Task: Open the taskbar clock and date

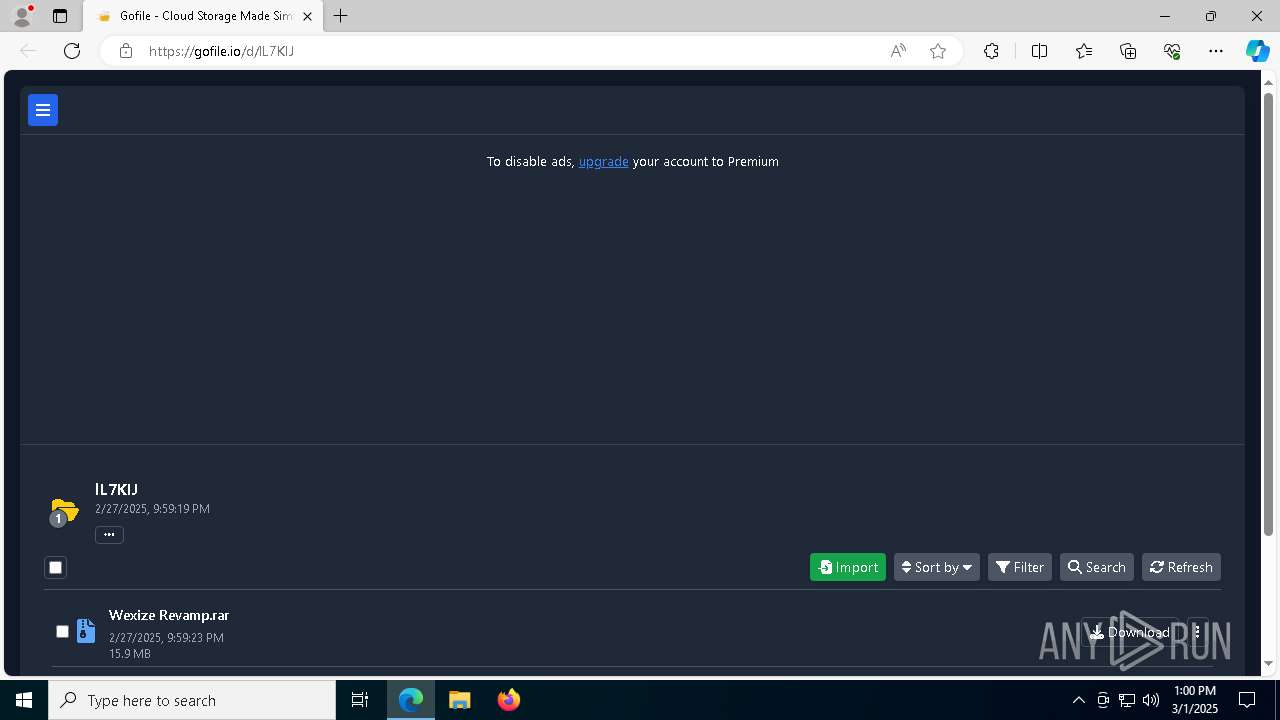Action: click(x=1195, y=700)
